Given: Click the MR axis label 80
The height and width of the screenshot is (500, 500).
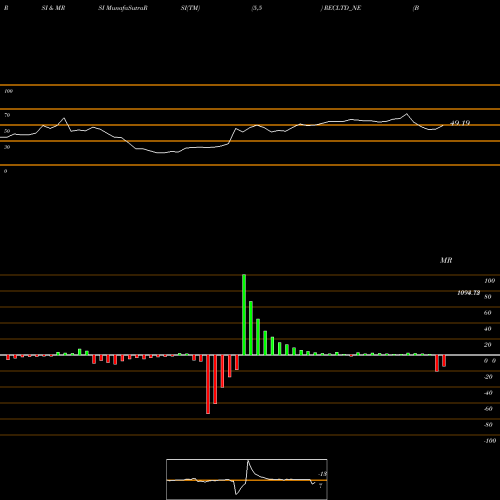Looking at the screenshot, I should pyautogui.click(x=488, y=297).
